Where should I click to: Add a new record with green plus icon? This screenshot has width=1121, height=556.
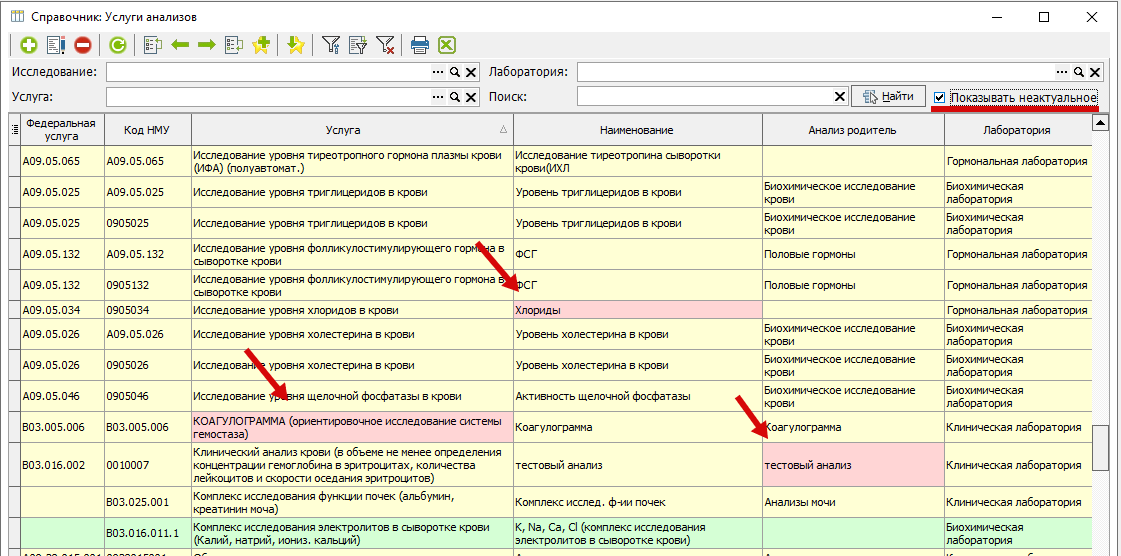[x=29, y=46]
